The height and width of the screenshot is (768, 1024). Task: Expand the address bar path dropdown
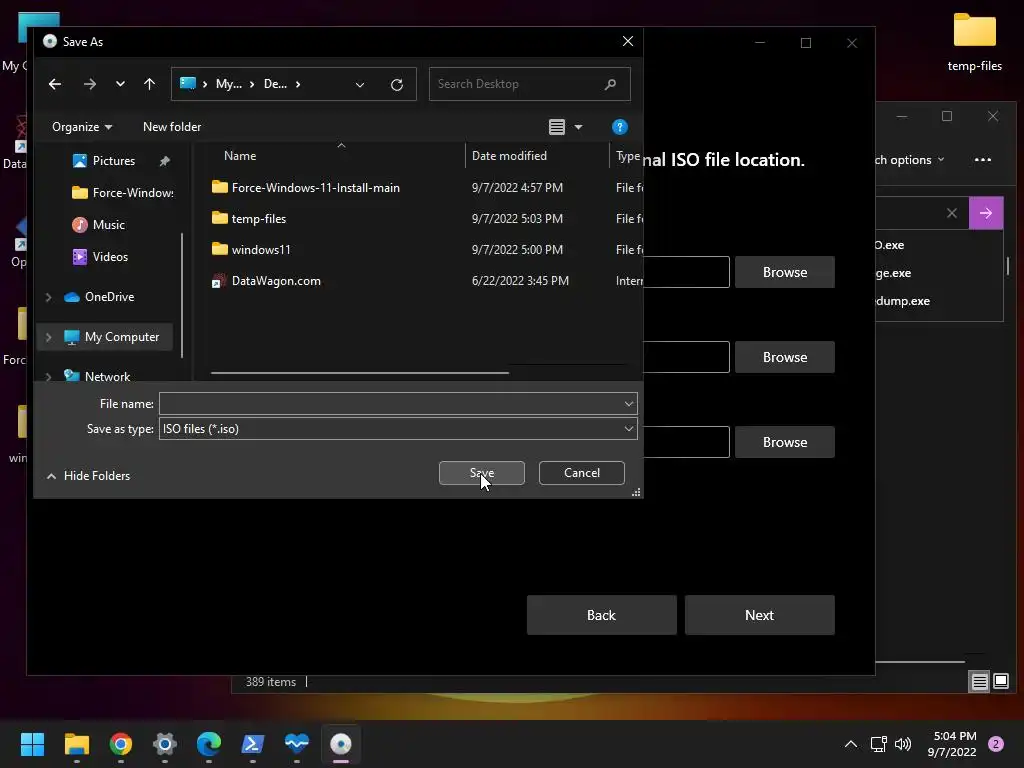pyautogui.click(x=360, y=85)
